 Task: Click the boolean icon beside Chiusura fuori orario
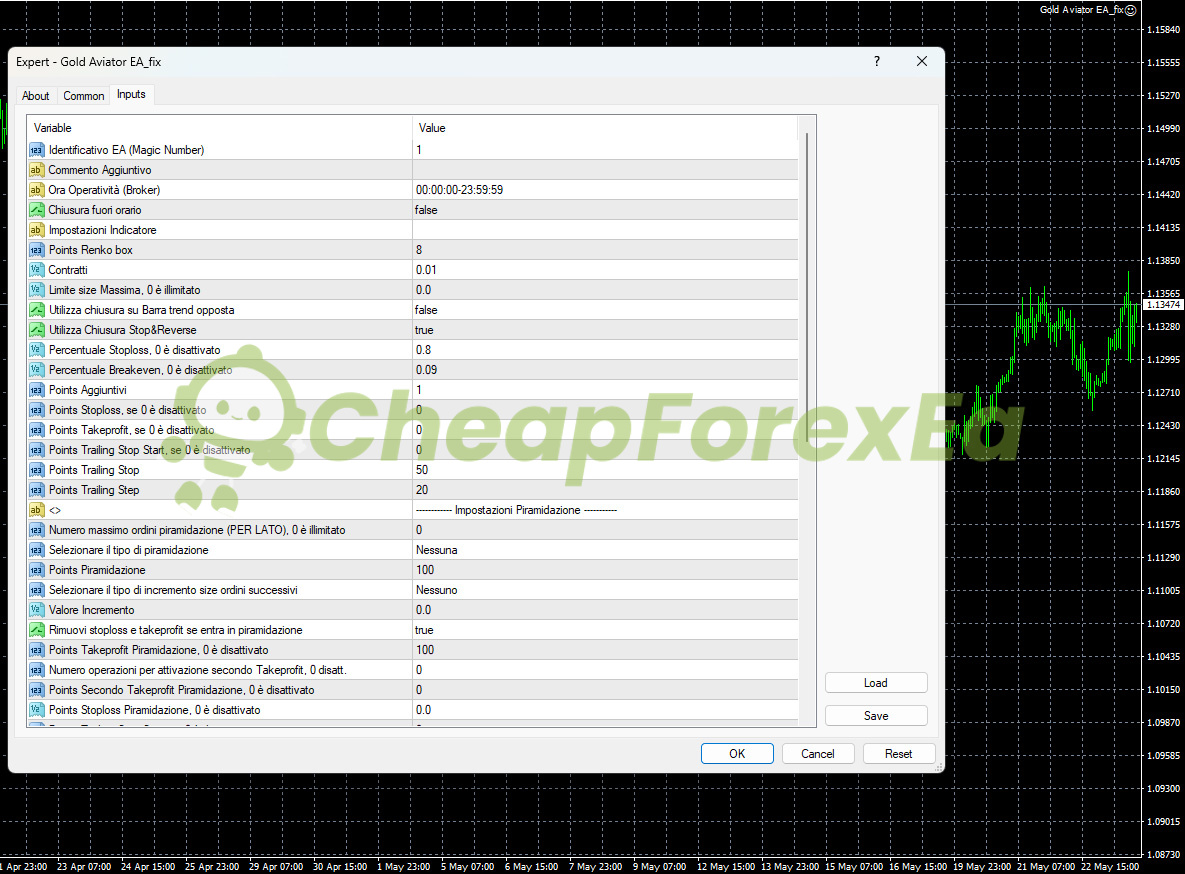pyautogui.click(x=36, y=210)
